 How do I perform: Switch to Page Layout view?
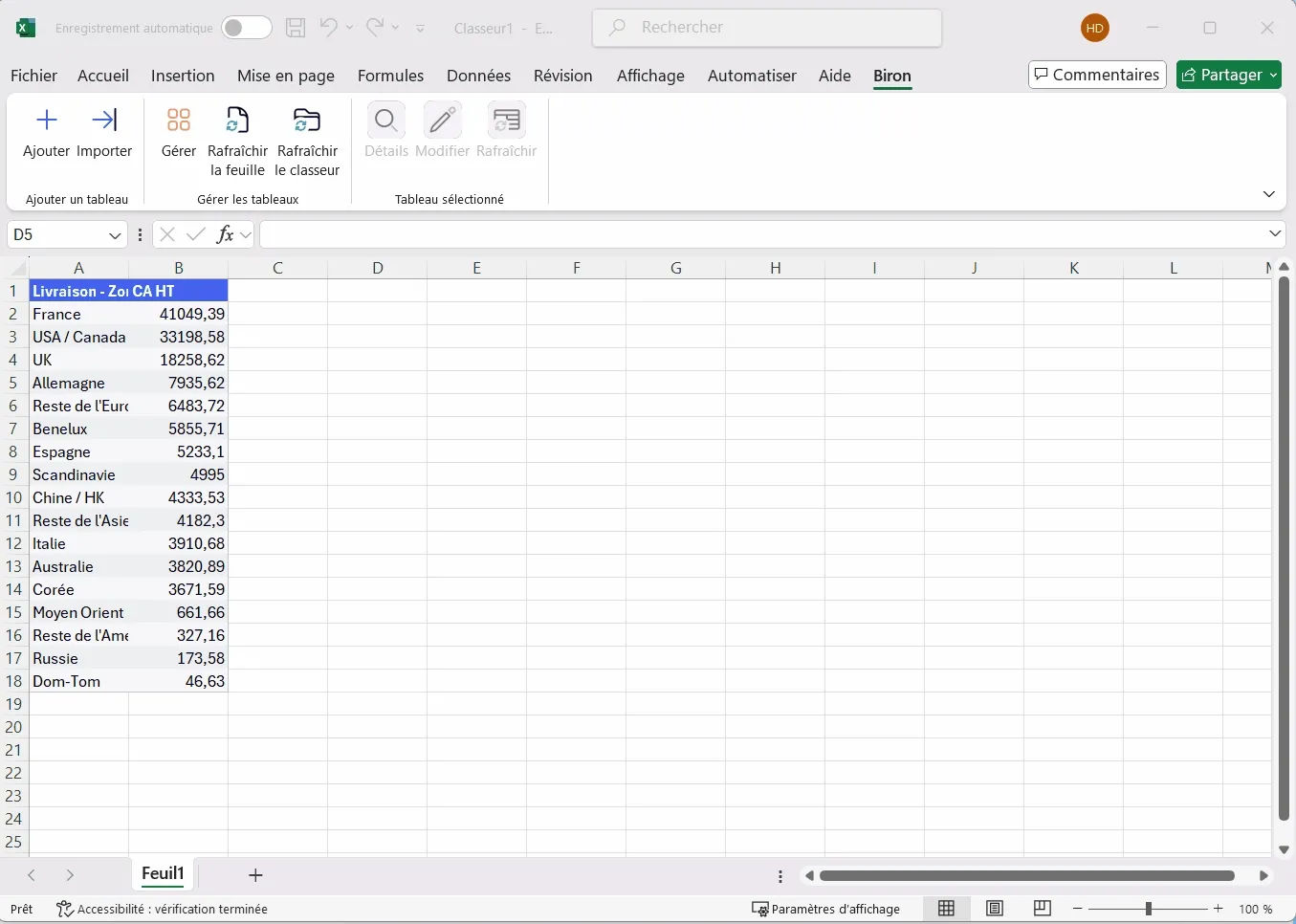point(995,909)
